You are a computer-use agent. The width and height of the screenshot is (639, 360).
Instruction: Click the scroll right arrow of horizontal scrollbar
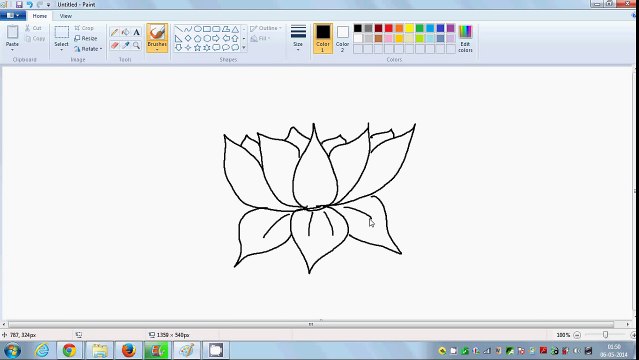point(628,325)
